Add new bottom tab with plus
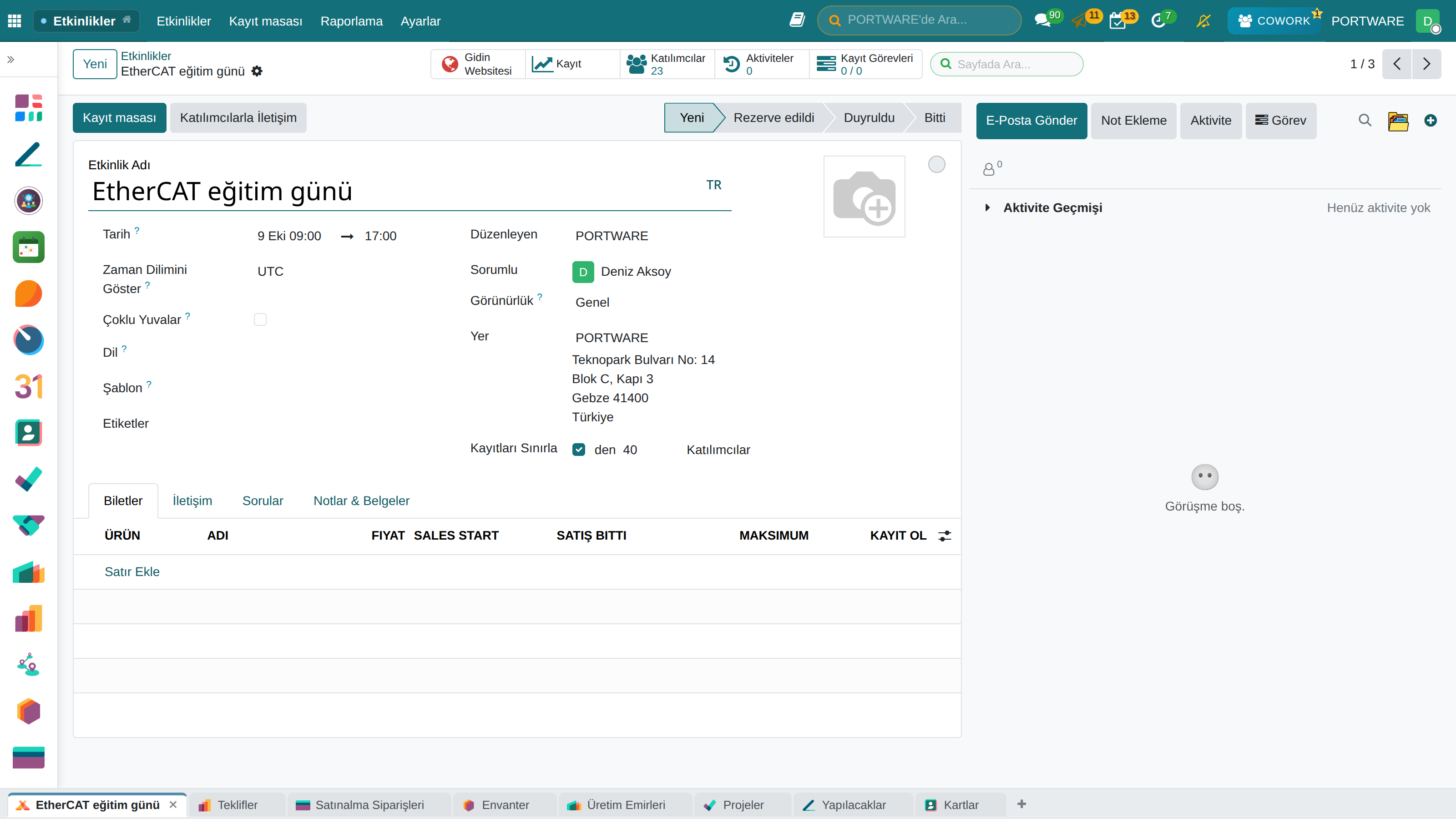Viewport: 1456px width, 819px height. tap(1021, 804)
